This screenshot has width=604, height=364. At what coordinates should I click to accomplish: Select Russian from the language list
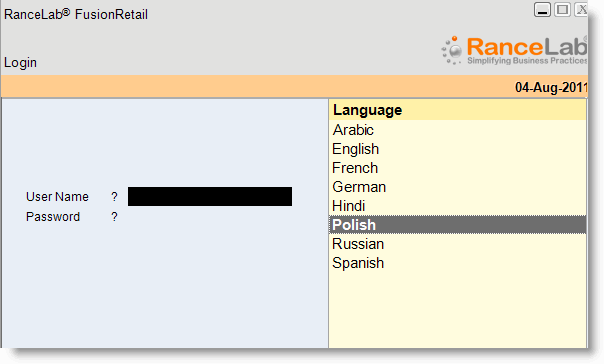(458, 244)
